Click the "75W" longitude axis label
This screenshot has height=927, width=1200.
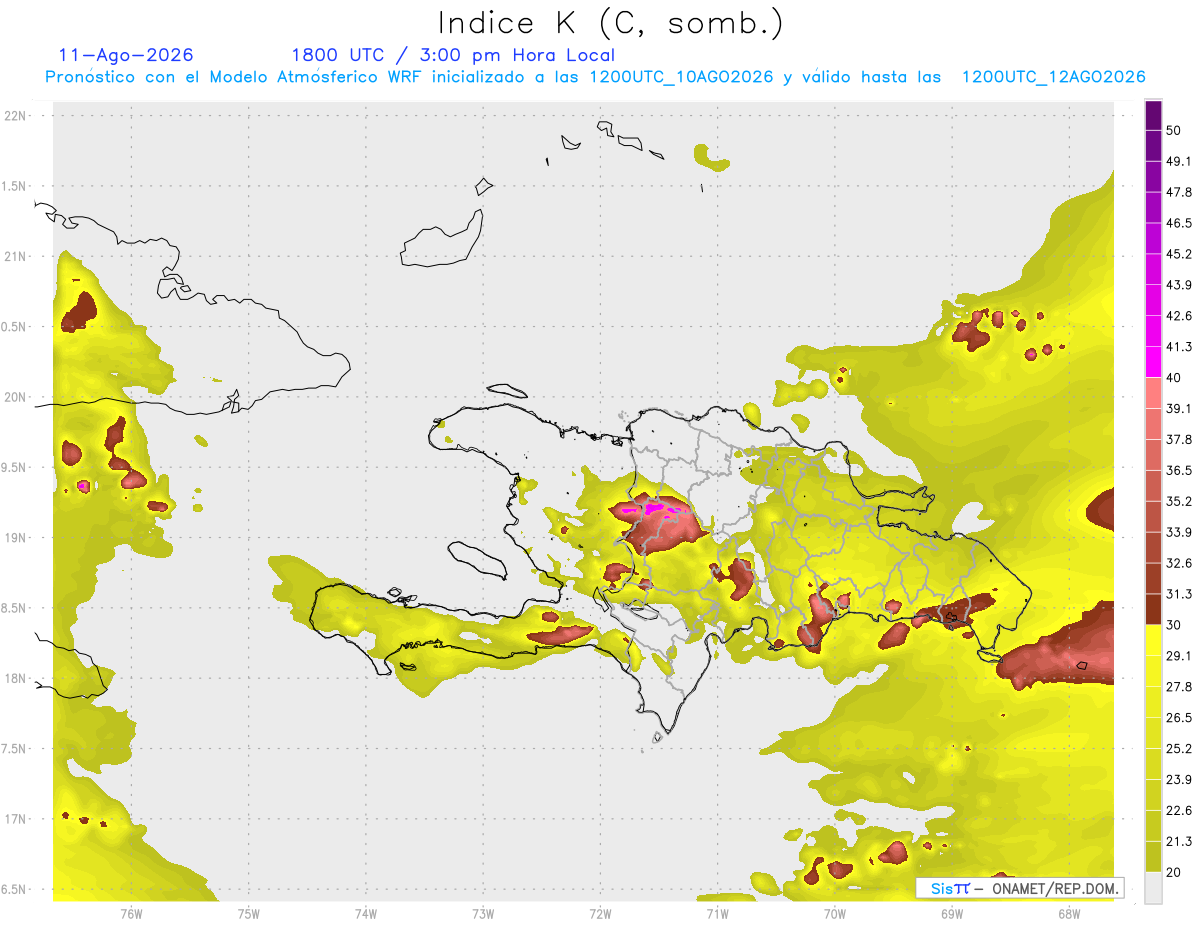coord(249,913)
